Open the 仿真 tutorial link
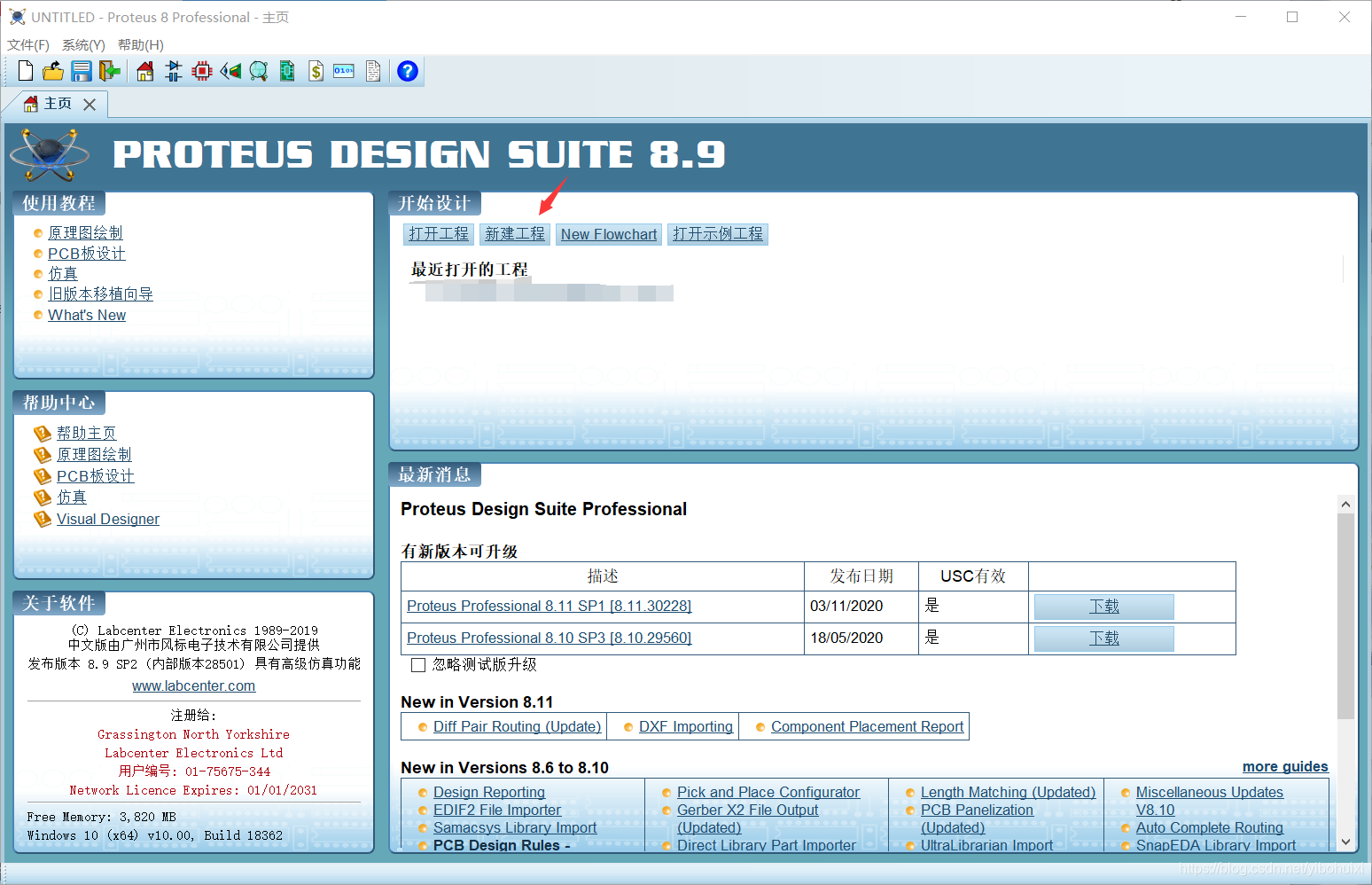 coord(63,274)
